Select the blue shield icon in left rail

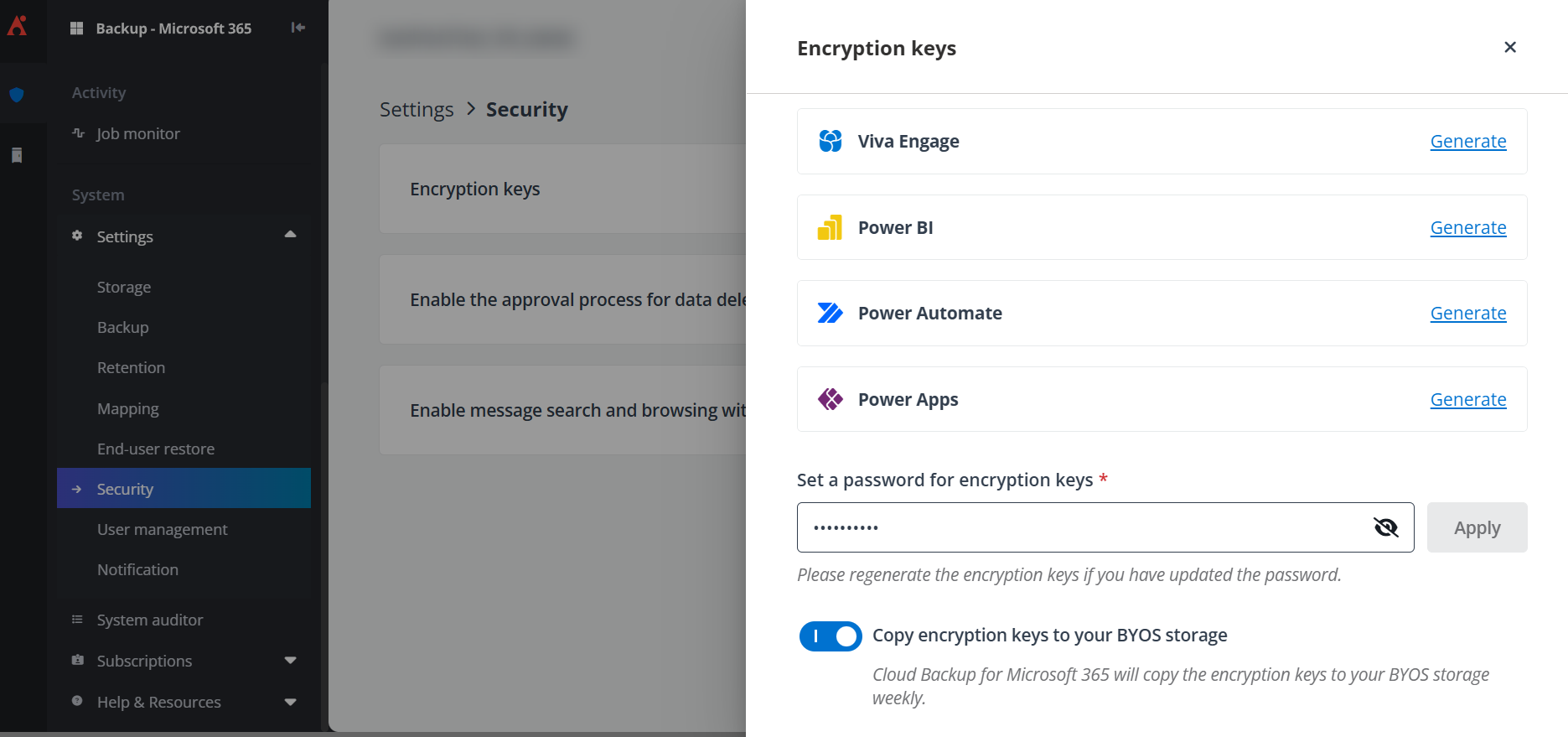click(x=17, y=95)
